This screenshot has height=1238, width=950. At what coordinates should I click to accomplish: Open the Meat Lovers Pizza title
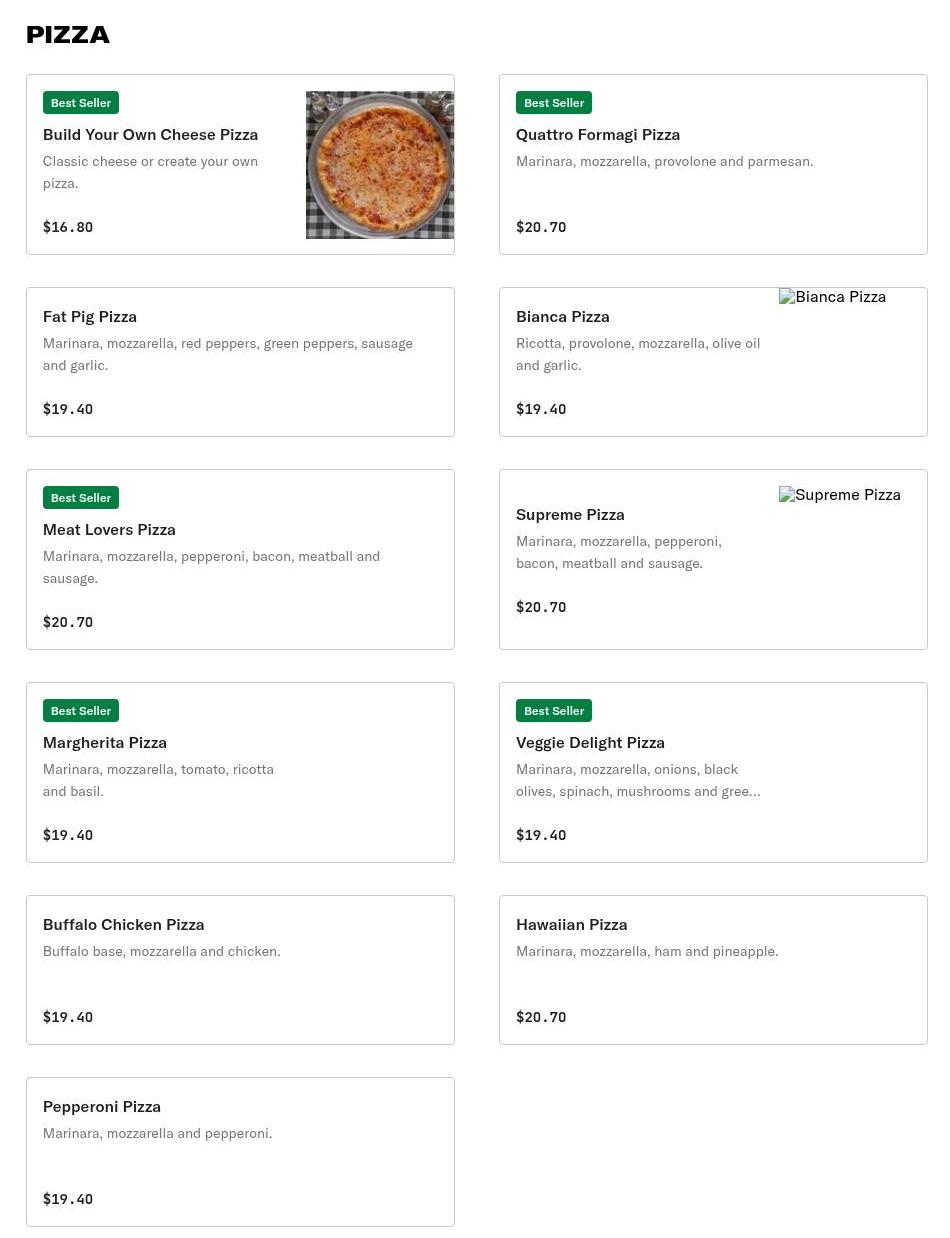click(x=109, y=529)
